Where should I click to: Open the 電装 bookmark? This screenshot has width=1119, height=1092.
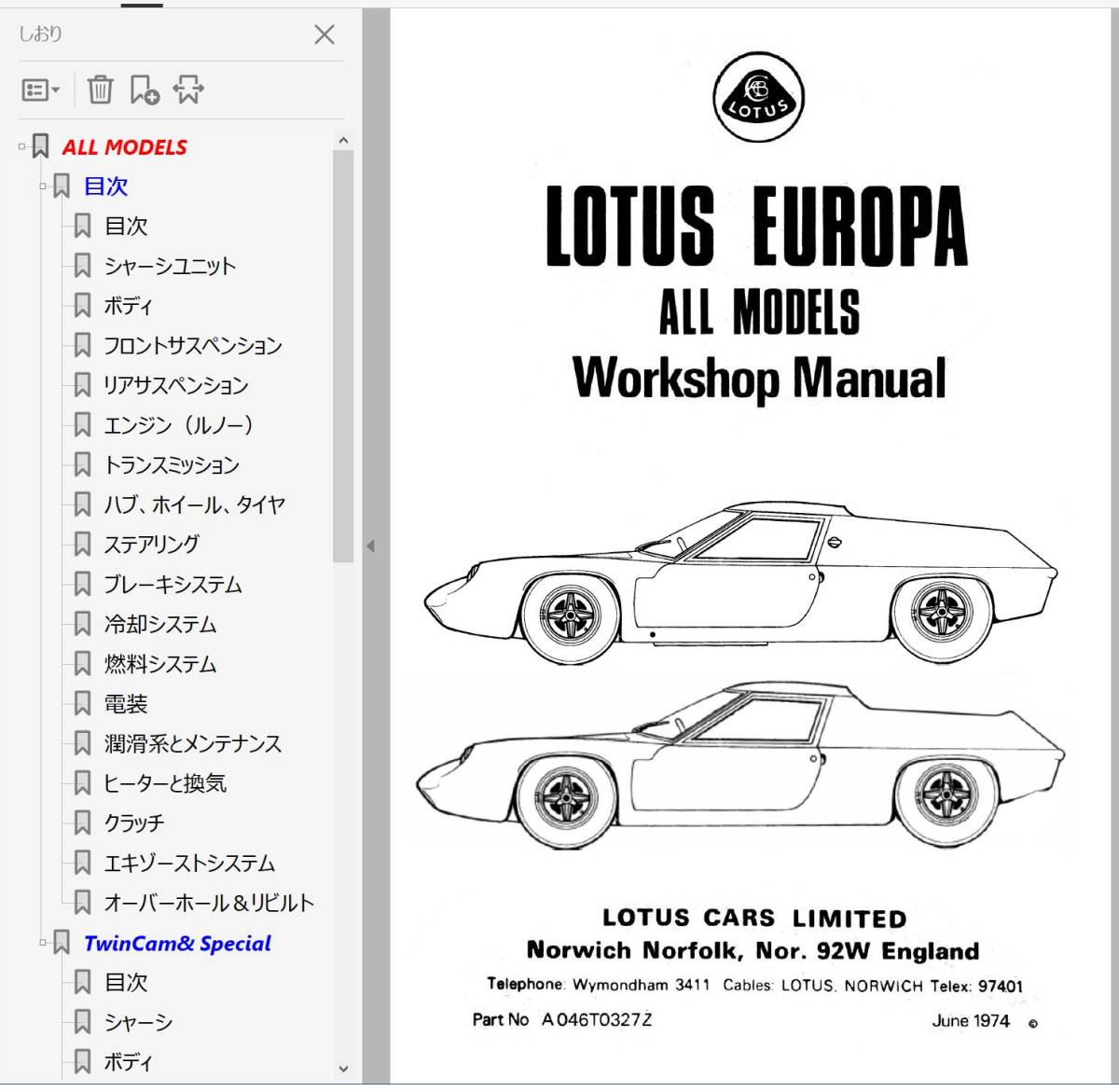[126, 704]
